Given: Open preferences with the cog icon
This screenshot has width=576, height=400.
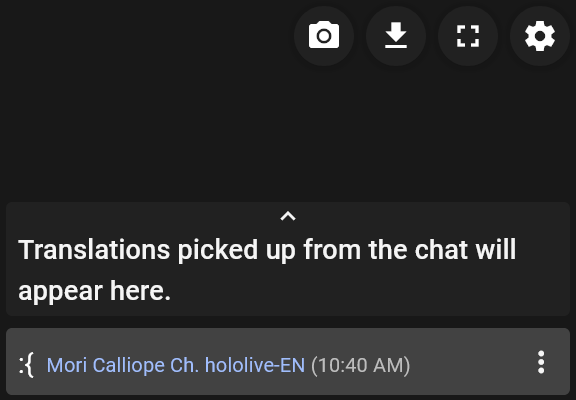Looking at the screenshot, I should [540, 36].
